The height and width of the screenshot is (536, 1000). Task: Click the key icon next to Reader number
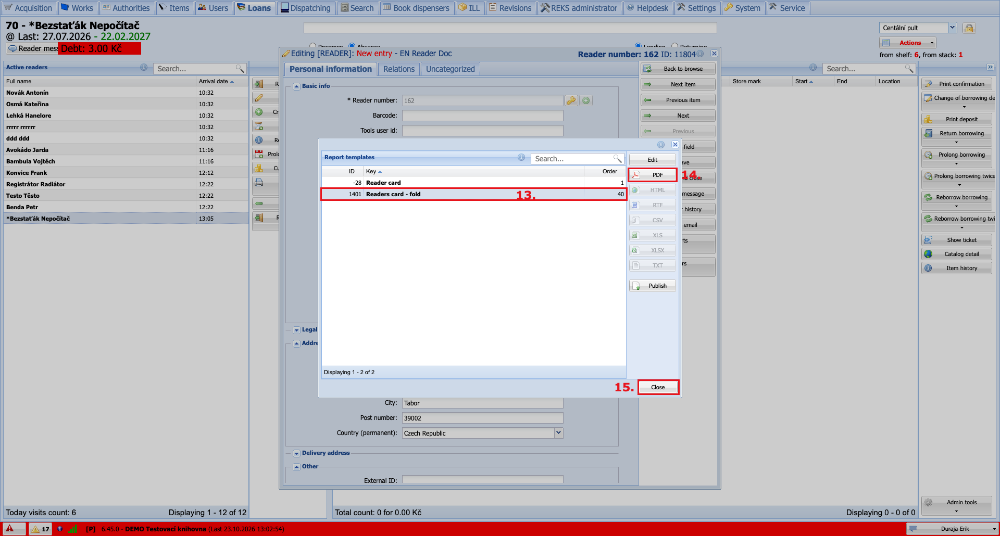pyautogui.click(x=571, y=100)
